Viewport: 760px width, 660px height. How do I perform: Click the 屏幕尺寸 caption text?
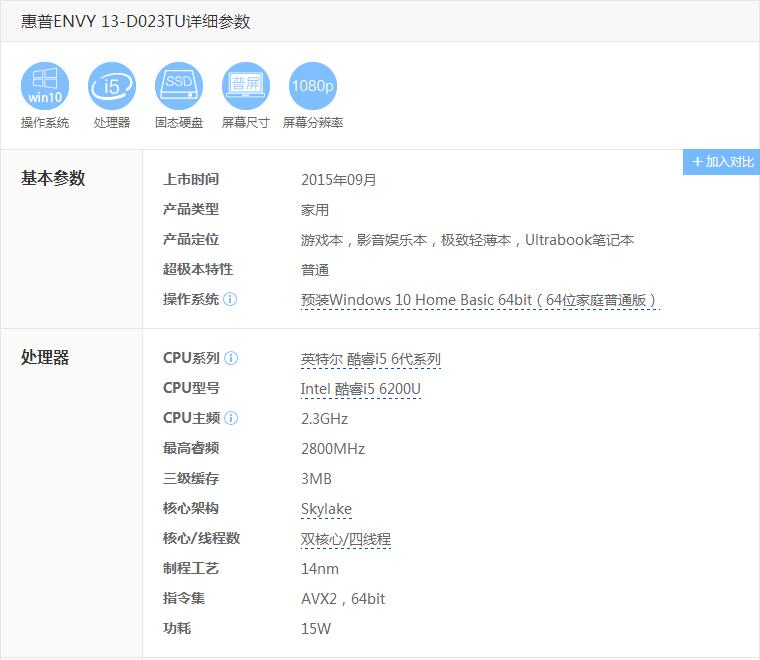pyautogui.click(x=246, y=123)
